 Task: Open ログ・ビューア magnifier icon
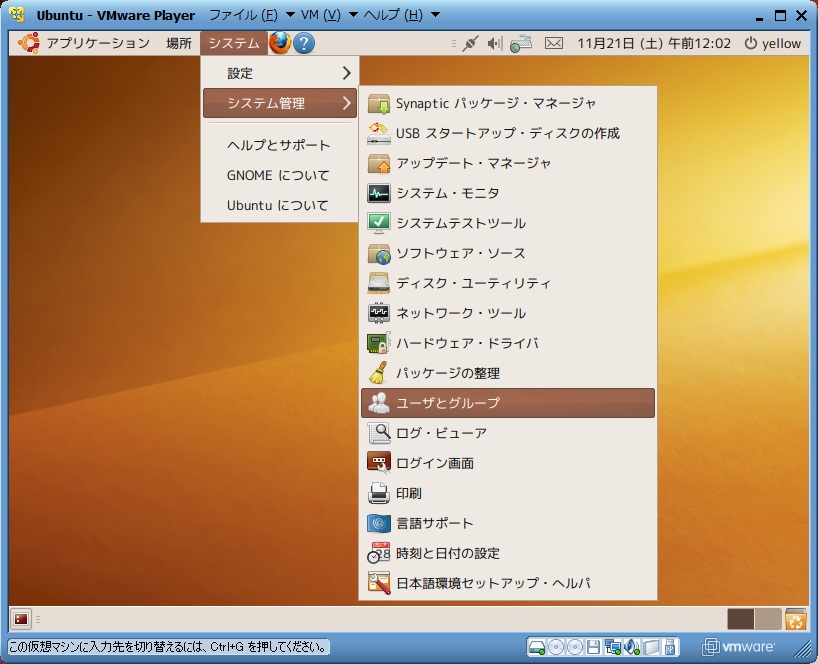click(378, 433)
